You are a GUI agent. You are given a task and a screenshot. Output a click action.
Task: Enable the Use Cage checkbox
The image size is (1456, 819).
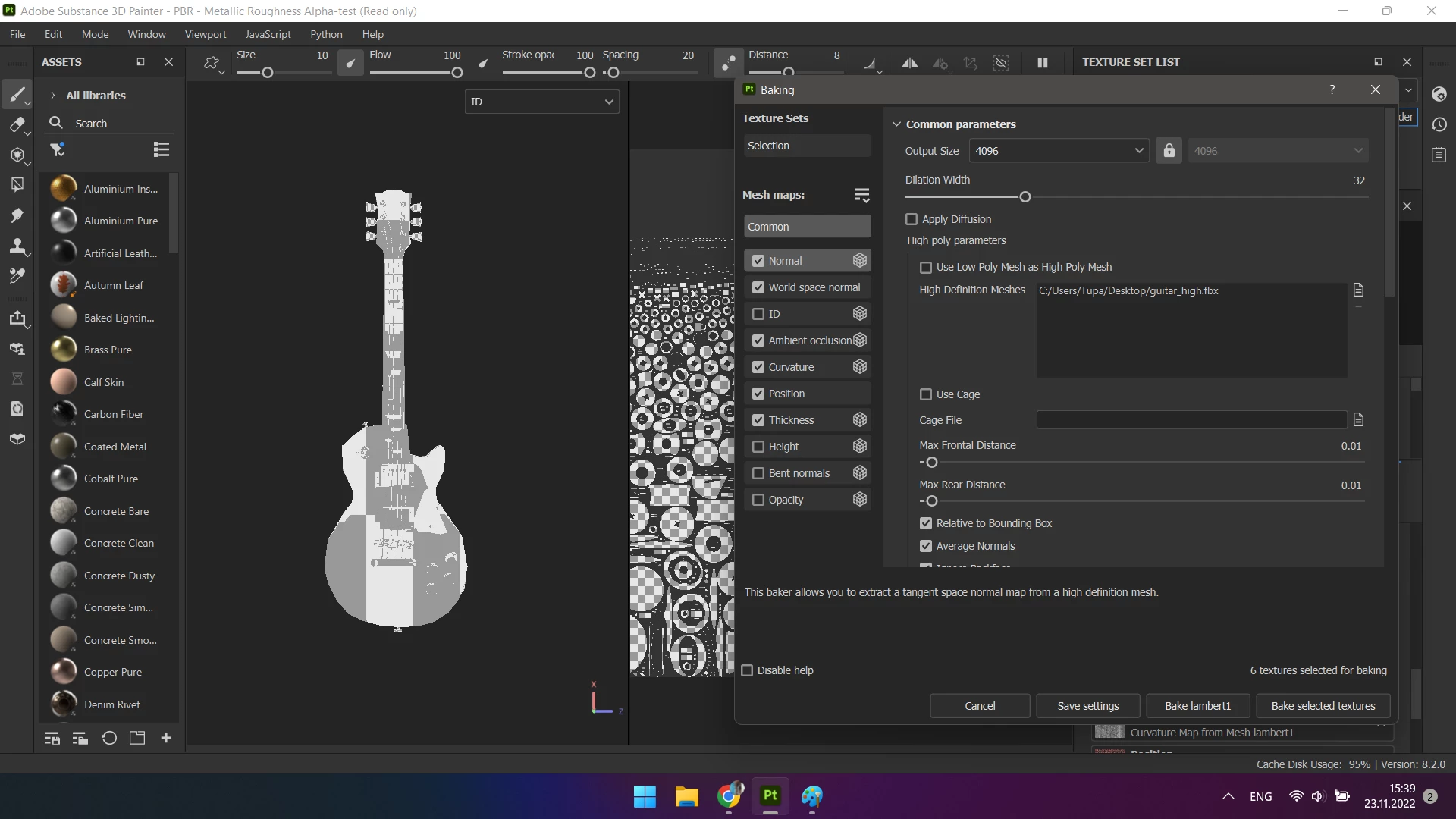click(x=926, y=394)
